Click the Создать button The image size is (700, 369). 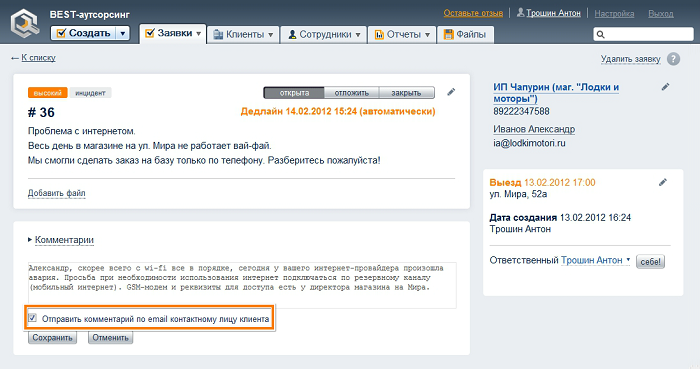[x=83, y=33]
